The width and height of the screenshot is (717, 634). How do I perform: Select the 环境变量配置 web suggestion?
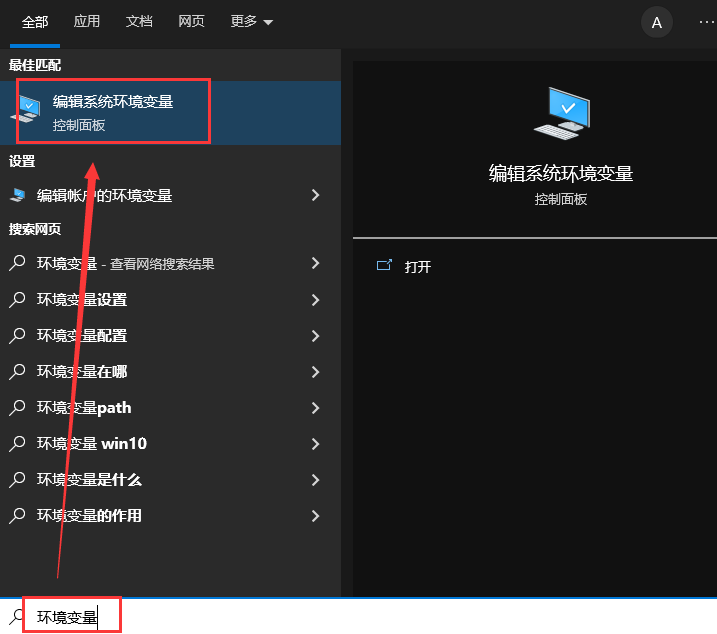pos(82,335)
